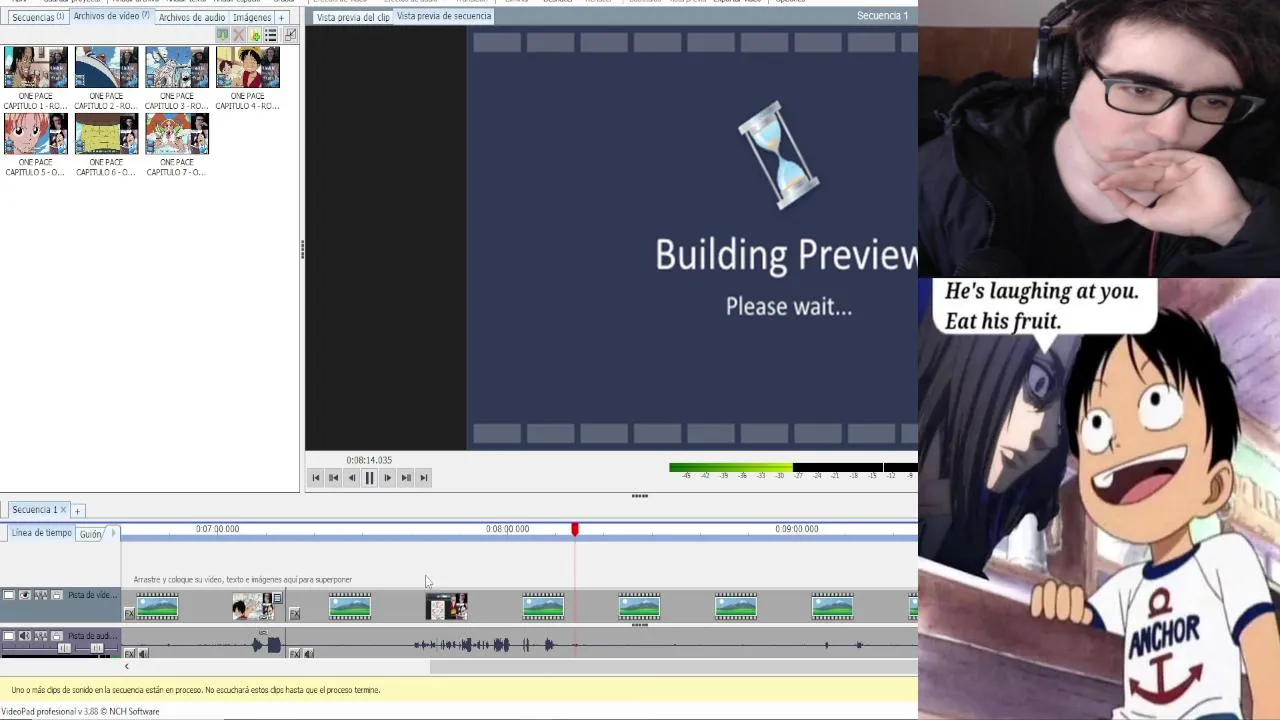This screenshot has height=720, width=1280.
Task: Open FX for the second video track segment
Action: point(294,613)
